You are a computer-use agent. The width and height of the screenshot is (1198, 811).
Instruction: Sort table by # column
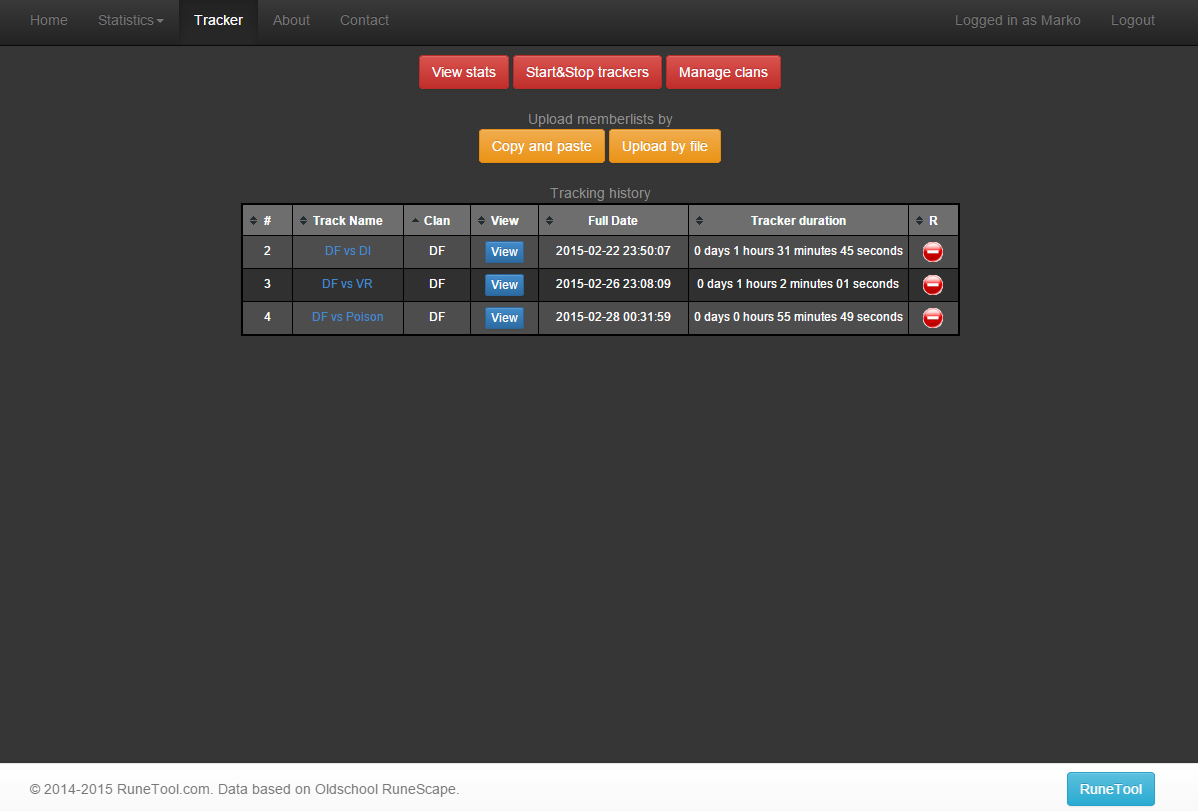(x=267, y=220)
